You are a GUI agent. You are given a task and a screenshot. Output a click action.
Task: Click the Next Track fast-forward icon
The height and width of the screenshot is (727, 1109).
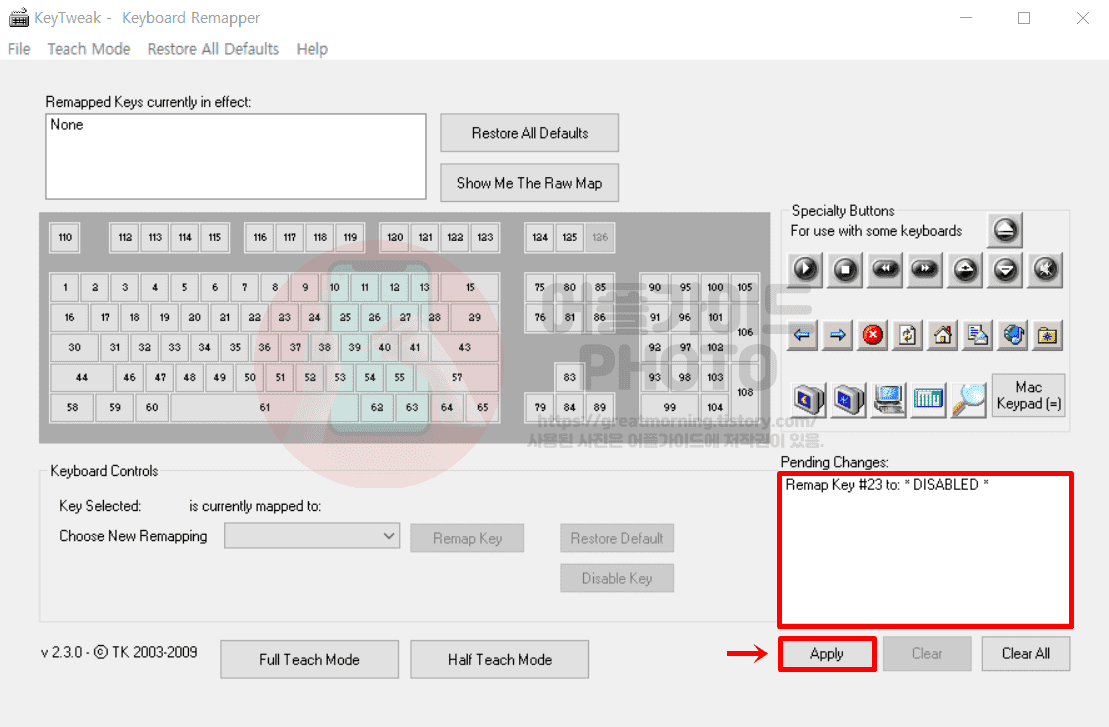925,269
